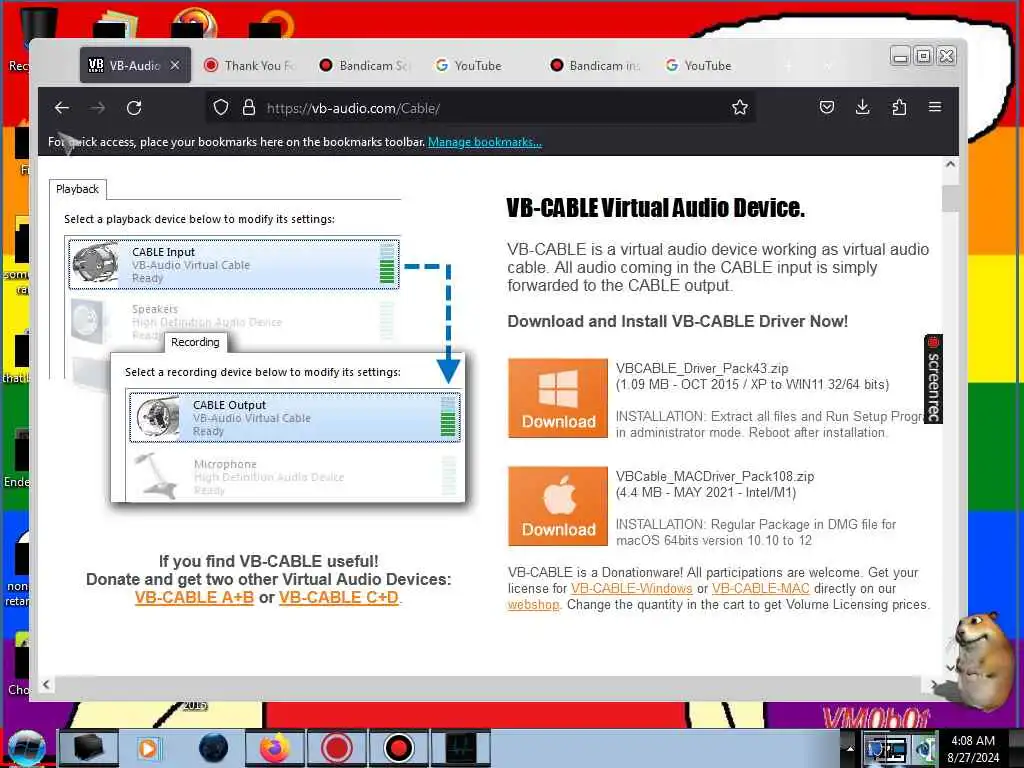
Task: Reload the vb-audio page
Action: click(x=134, y=108)
